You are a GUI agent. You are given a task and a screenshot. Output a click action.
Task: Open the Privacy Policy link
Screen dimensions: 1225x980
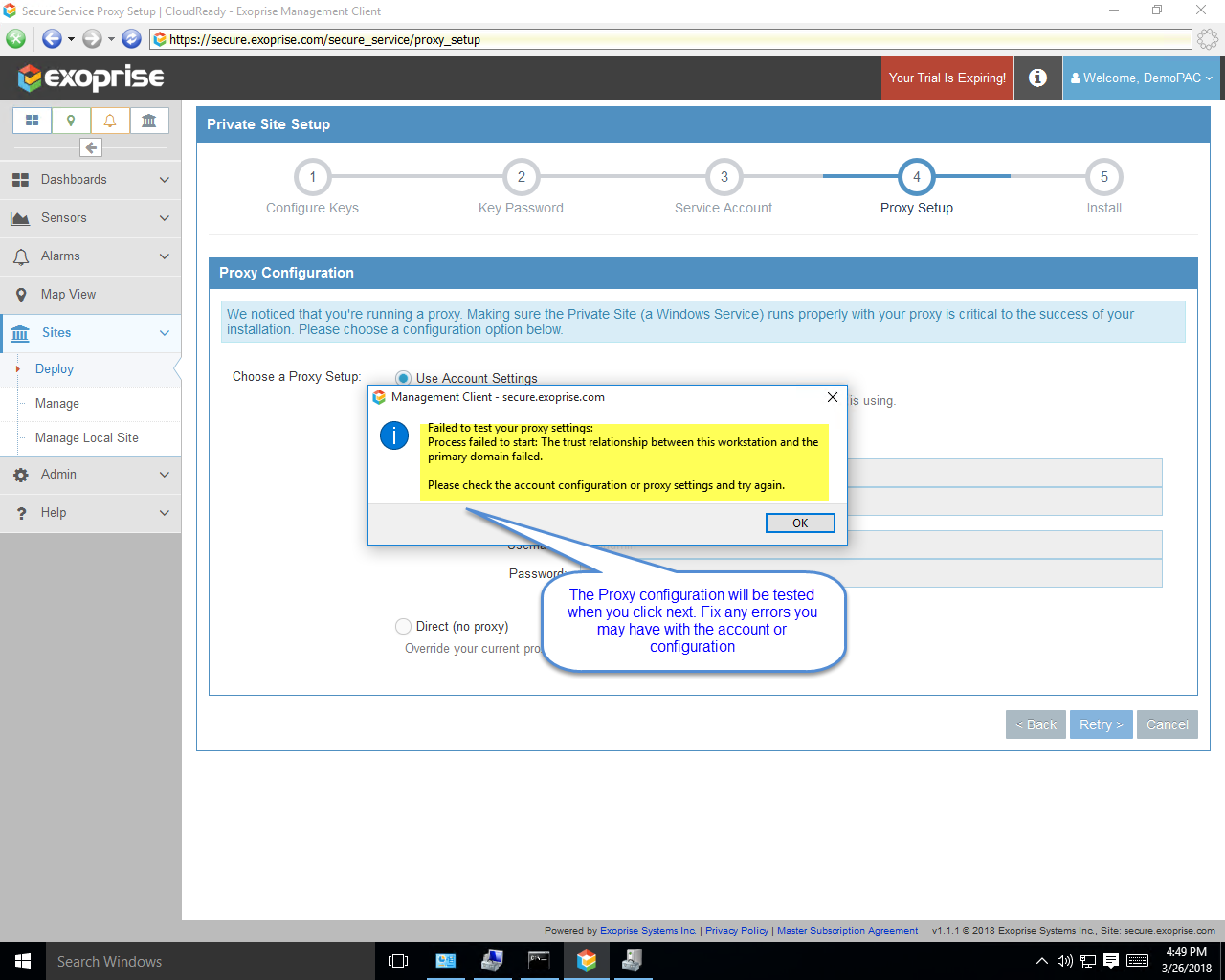(737, 930)
